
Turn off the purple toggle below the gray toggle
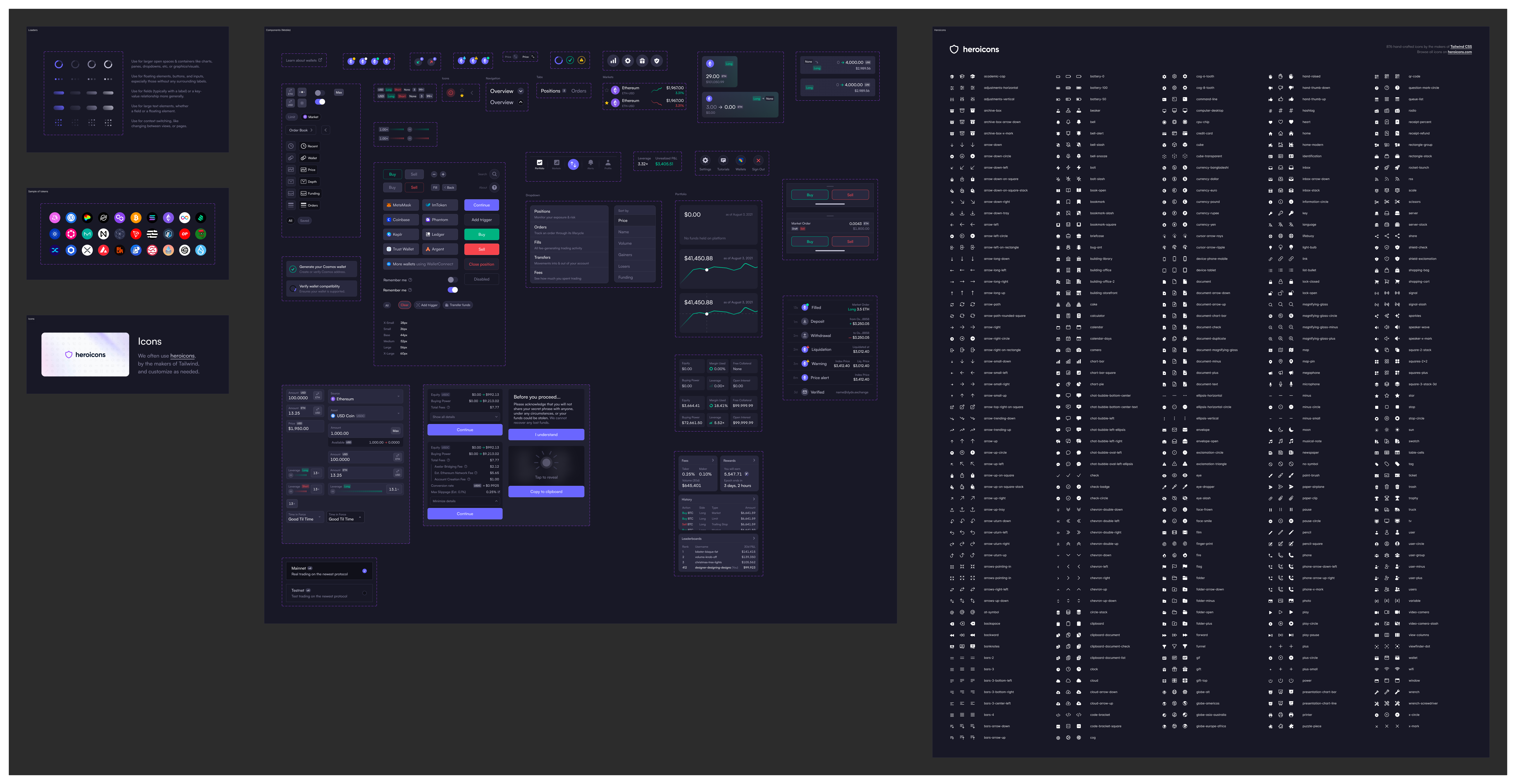tap(320, 102)
